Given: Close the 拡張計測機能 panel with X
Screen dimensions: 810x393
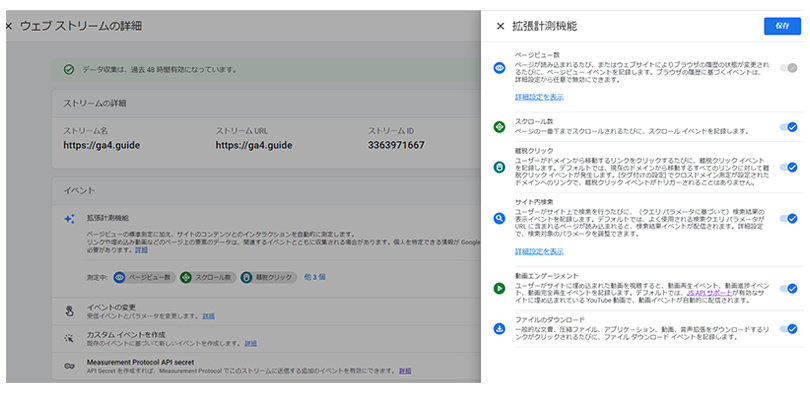Looking at the screenshot, I should tap(500, 26).
